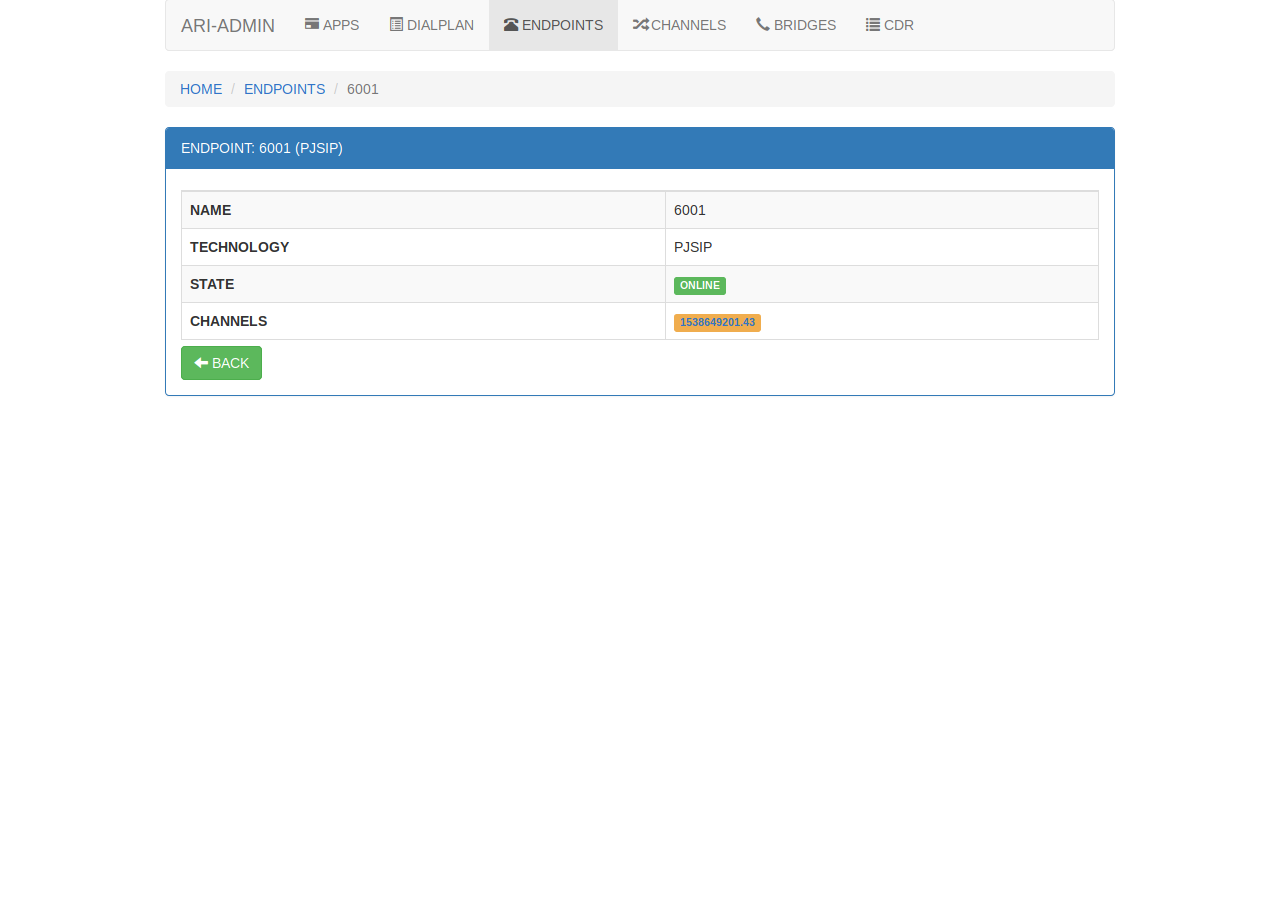Click the NAME row label
Viewport: 1279px width, 900px height.
click(211, 210)
